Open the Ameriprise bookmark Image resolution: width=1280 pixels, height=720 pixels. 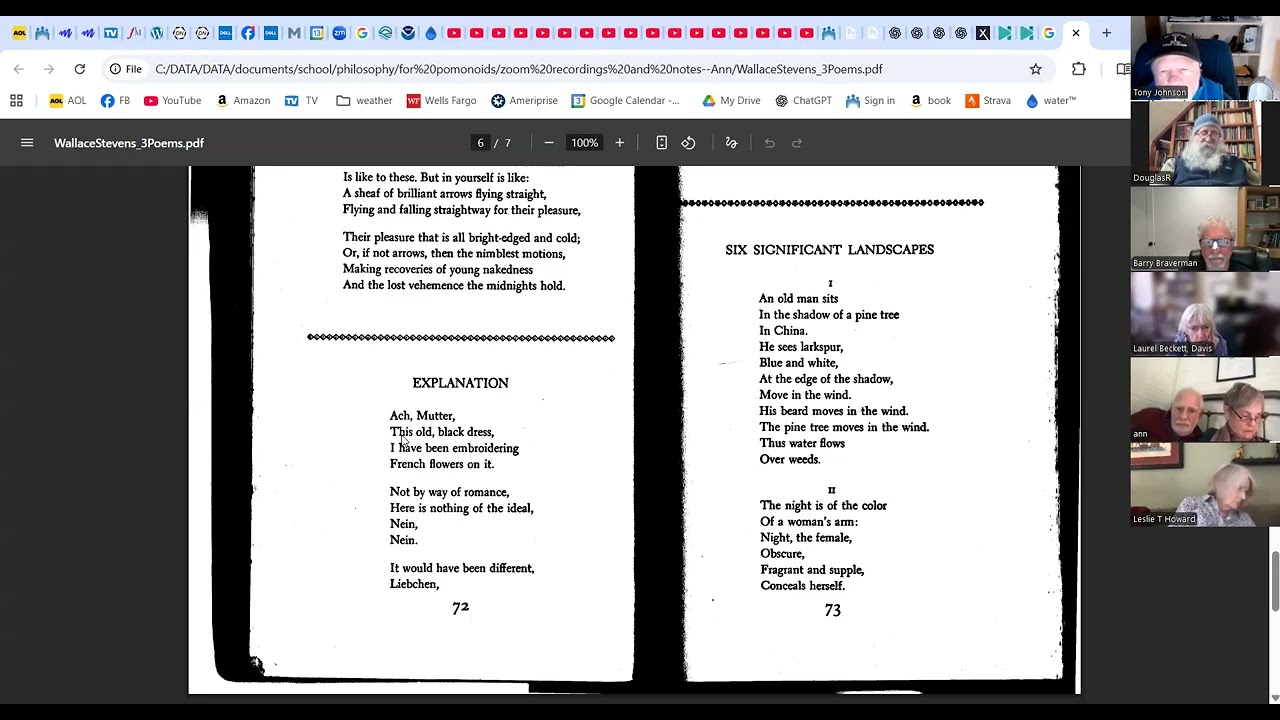pyautogui.click(x=524, y=100)
